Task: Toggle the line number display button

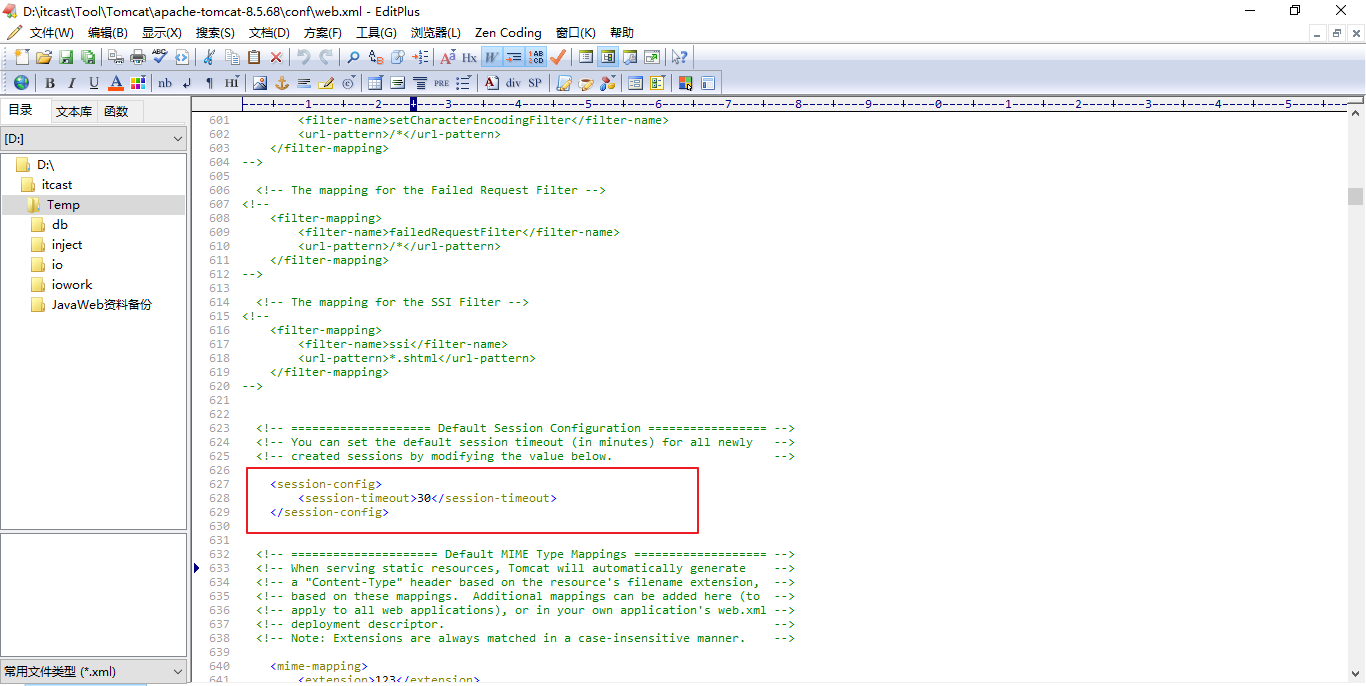Action: click(x=537, y=57)
